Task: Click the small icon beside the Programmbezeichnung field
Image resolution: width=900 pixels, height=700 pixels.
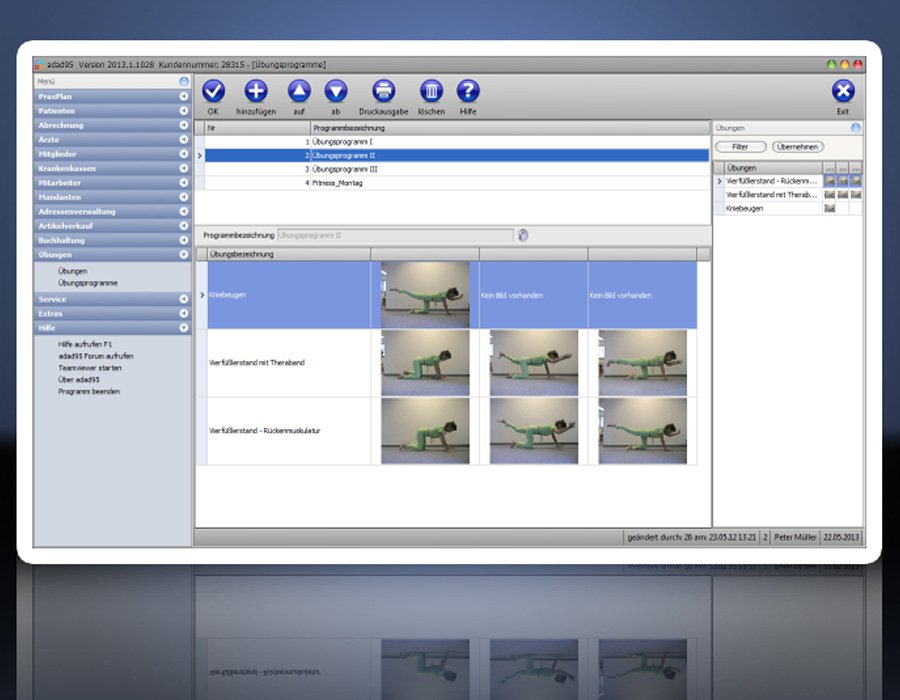Action: click(x=522, y=235)
